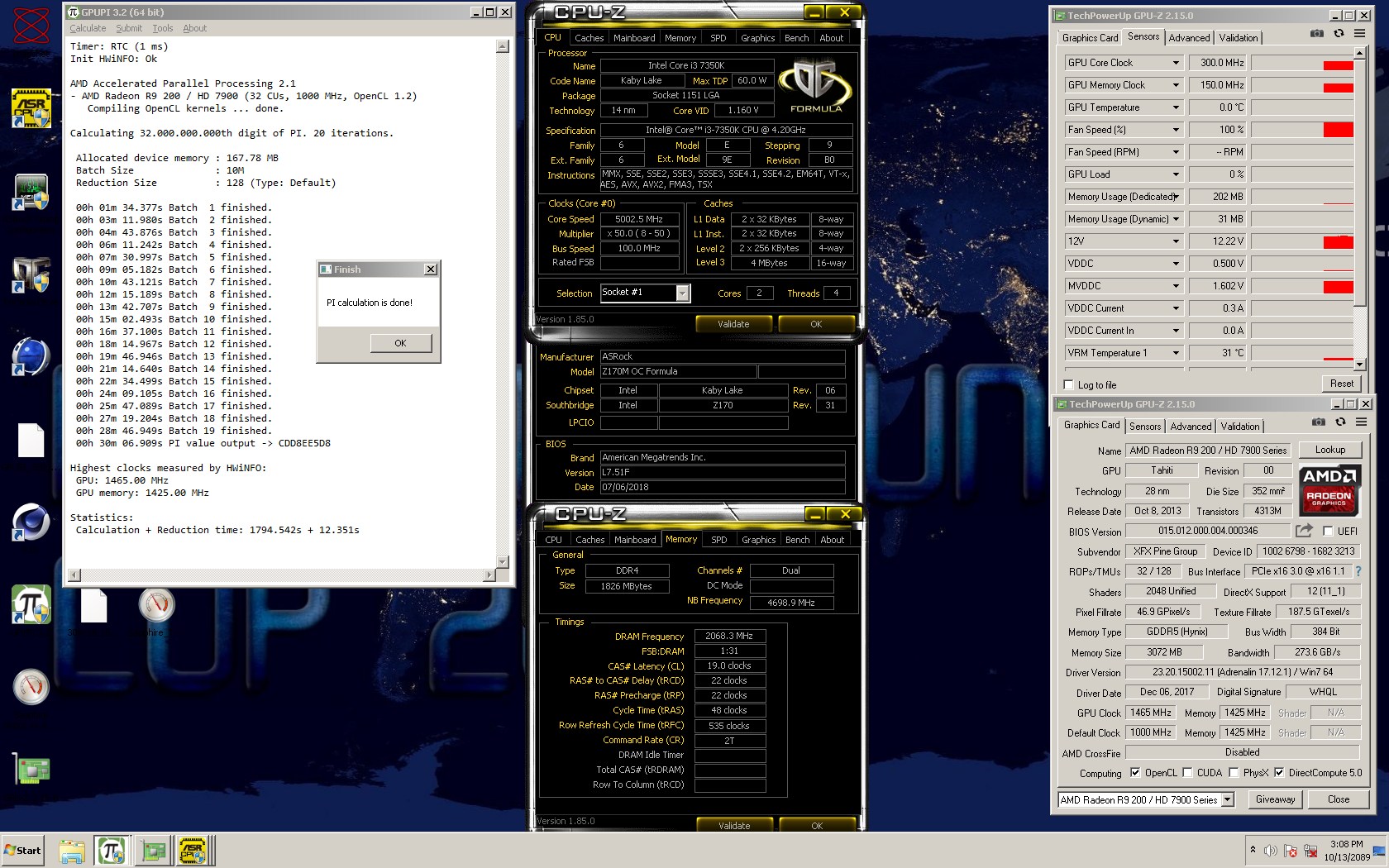Click the 12V red sensor graph
Viewport: 1389px width, 868px height.
[1339, 242]
